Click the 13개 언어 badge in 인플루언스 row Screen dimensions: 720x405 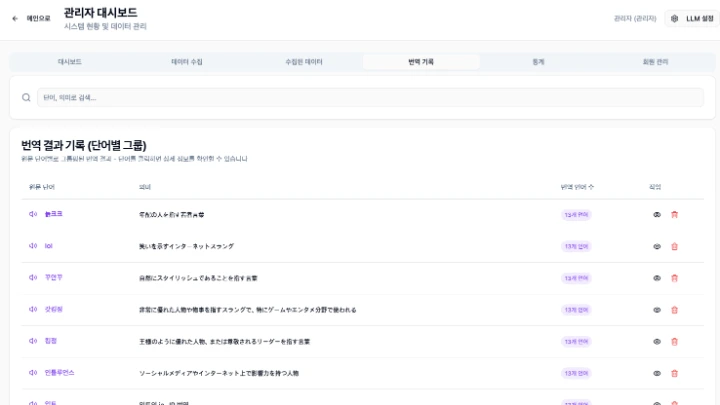pyautogui.click(x=576, y=373)
